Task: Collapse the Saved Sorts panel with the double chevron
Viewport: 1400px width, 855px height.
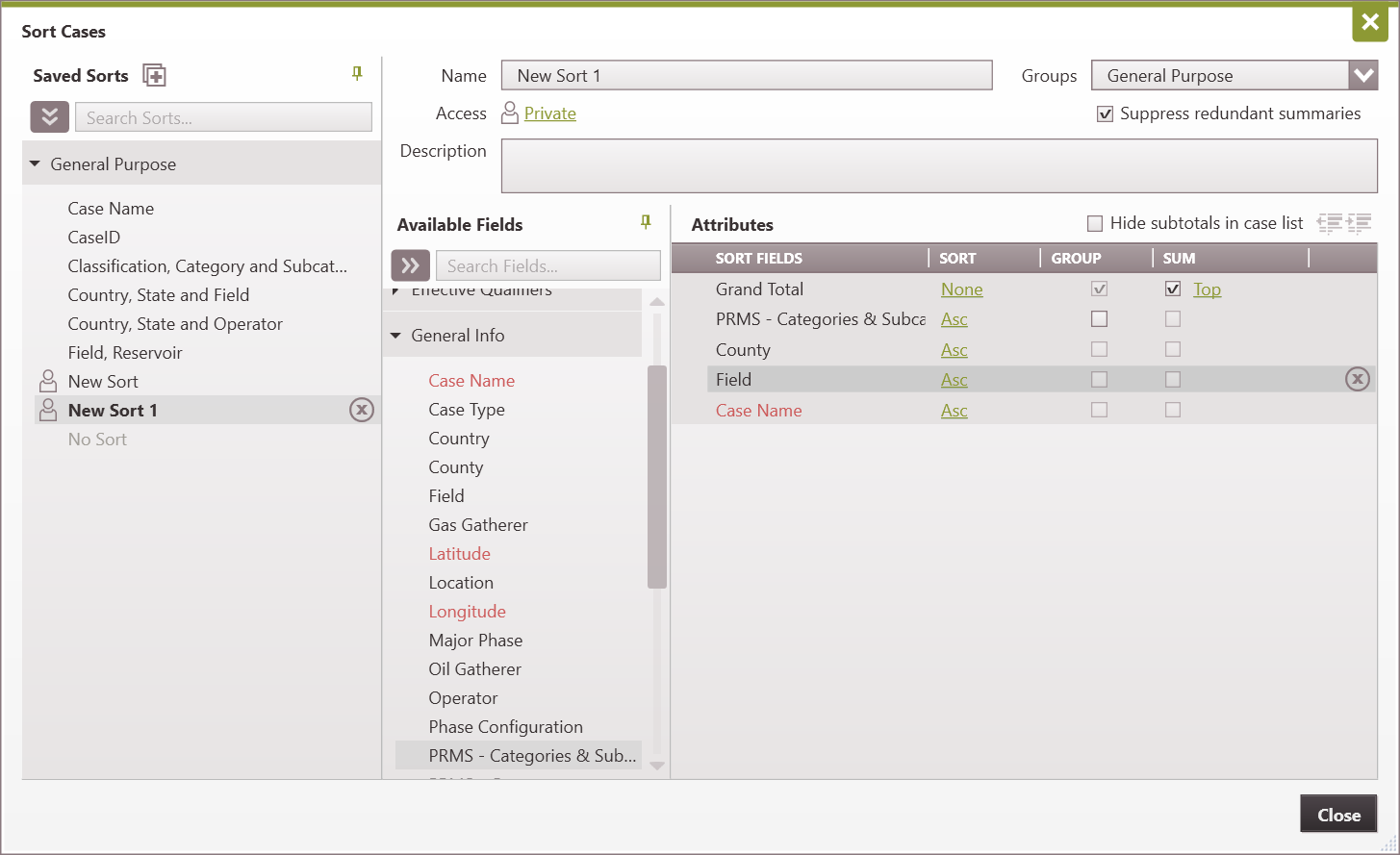Action: tap(49, 116)
